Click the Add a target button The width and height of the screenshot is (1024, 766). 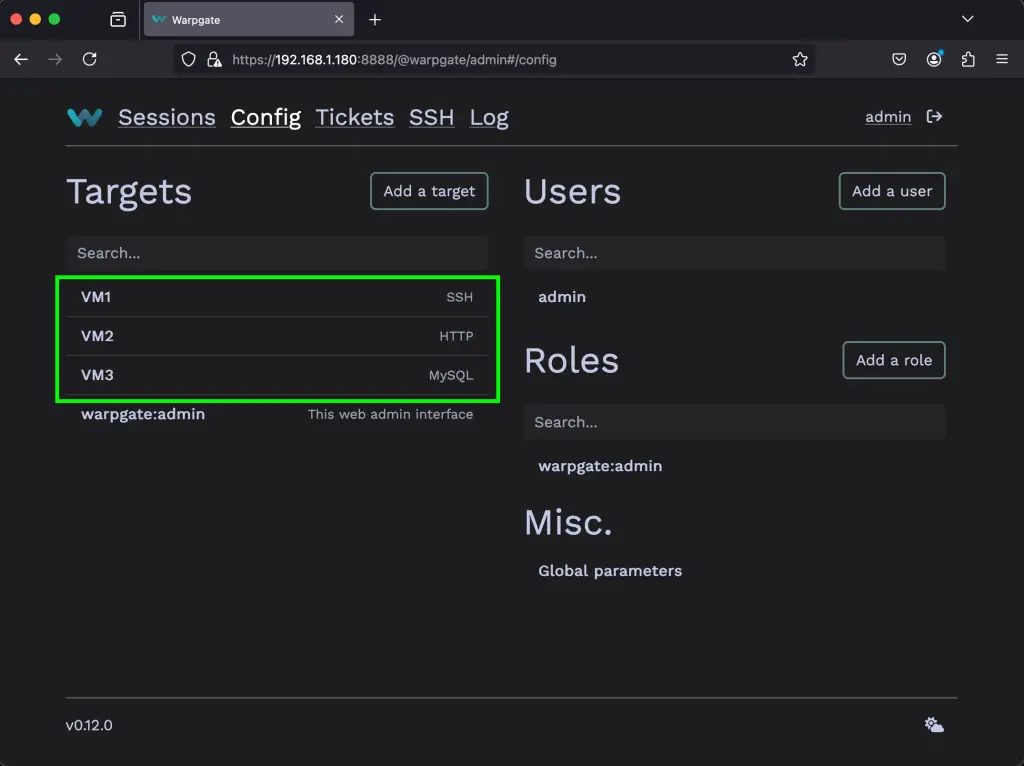click(x=429, y=191)
